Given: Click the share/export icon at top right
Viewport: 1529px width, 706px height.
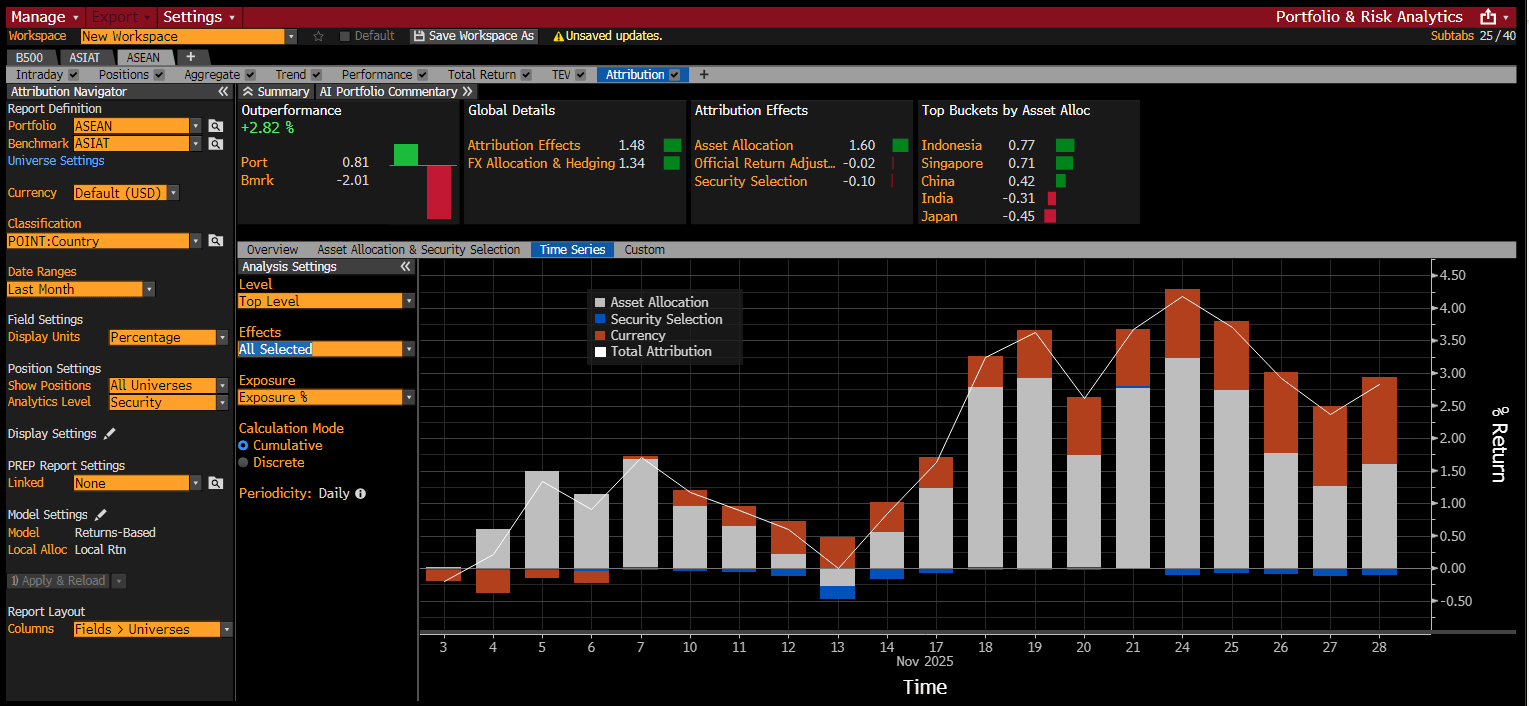Looking at the screenshot, I should [x=1488, y=17].
